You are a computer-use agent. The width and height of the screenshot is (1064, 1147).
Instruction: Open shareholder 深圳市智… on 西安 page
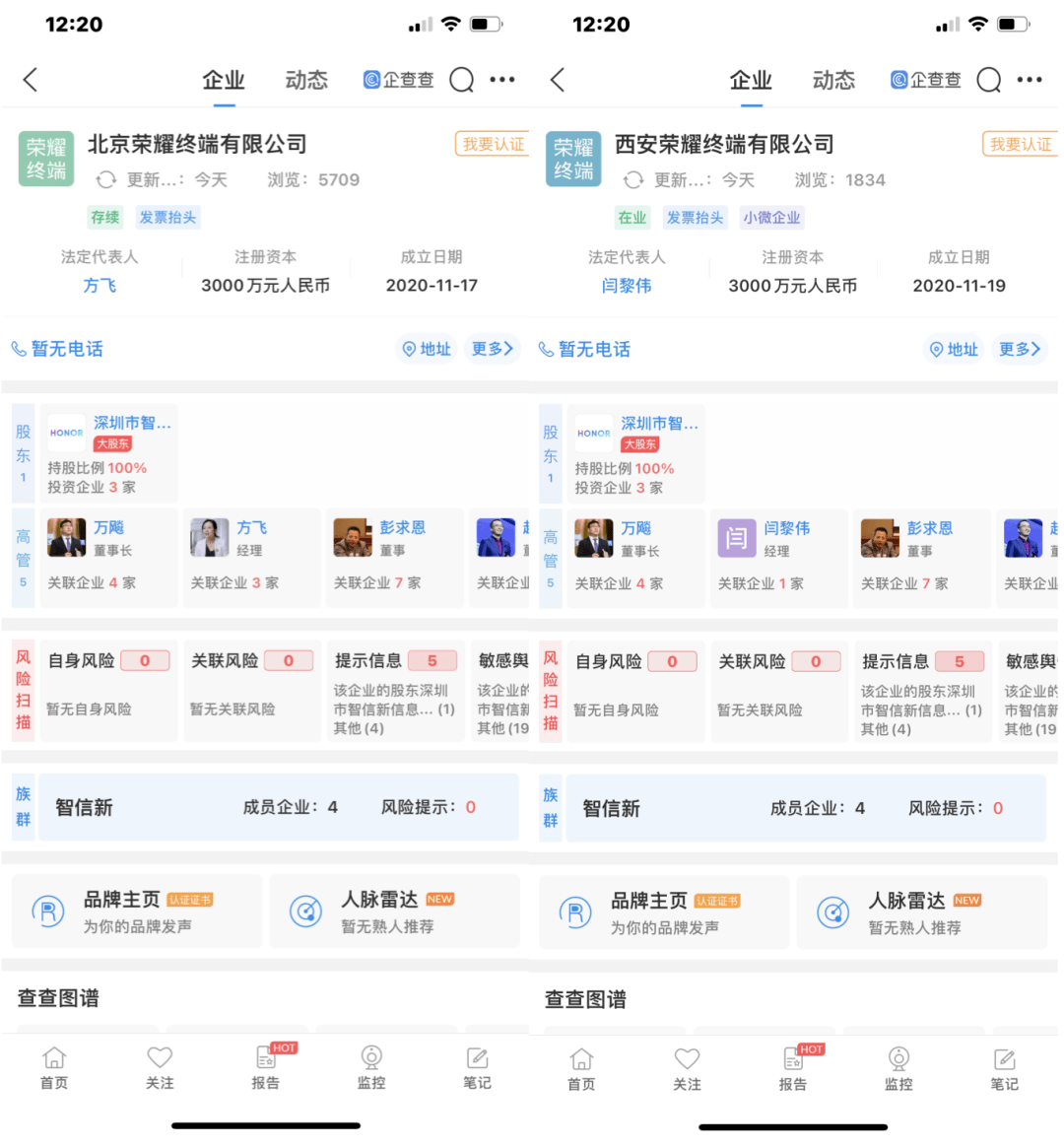[x=636, y=453]
